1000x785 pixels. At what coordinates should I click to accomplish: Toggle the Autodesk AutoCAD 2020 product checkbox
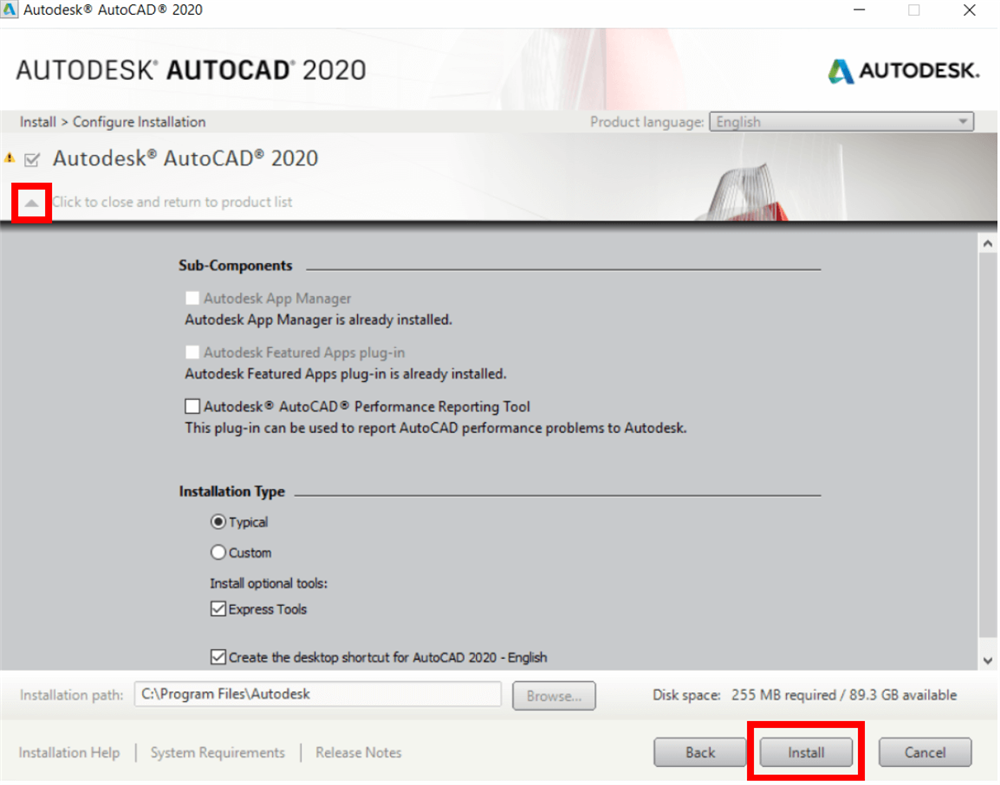point(32,159)
